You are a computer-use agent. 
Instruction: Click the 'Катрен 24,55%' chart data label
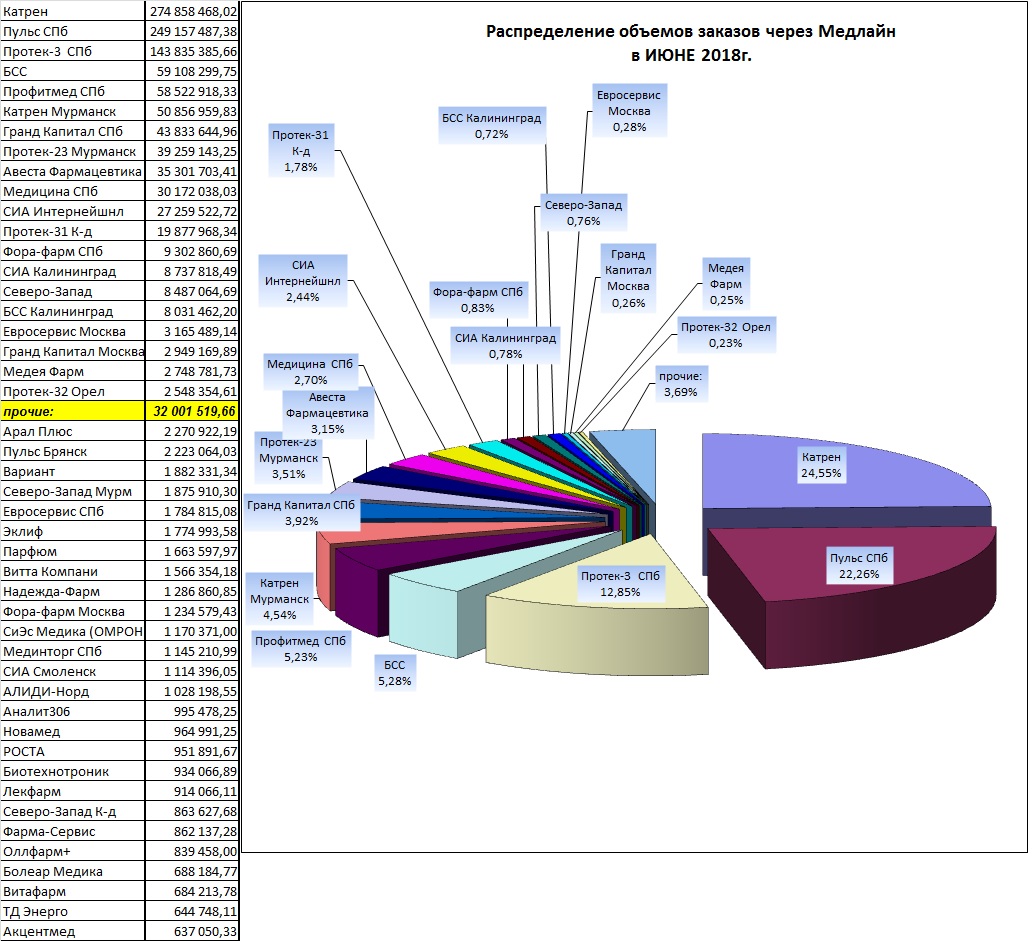click(821, 465)
